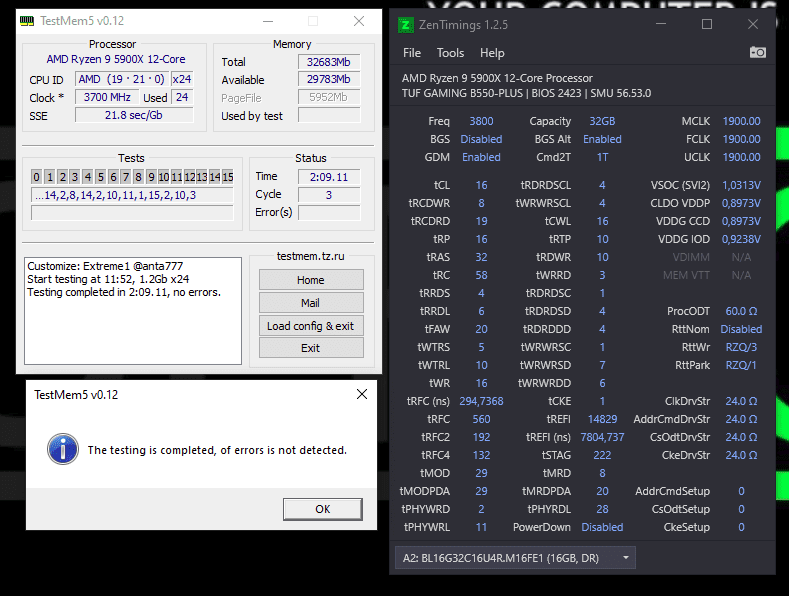The width and height of the screenshot is (789, 596).
Task: Click the tREFI value 14829
Action: (602, 419)
